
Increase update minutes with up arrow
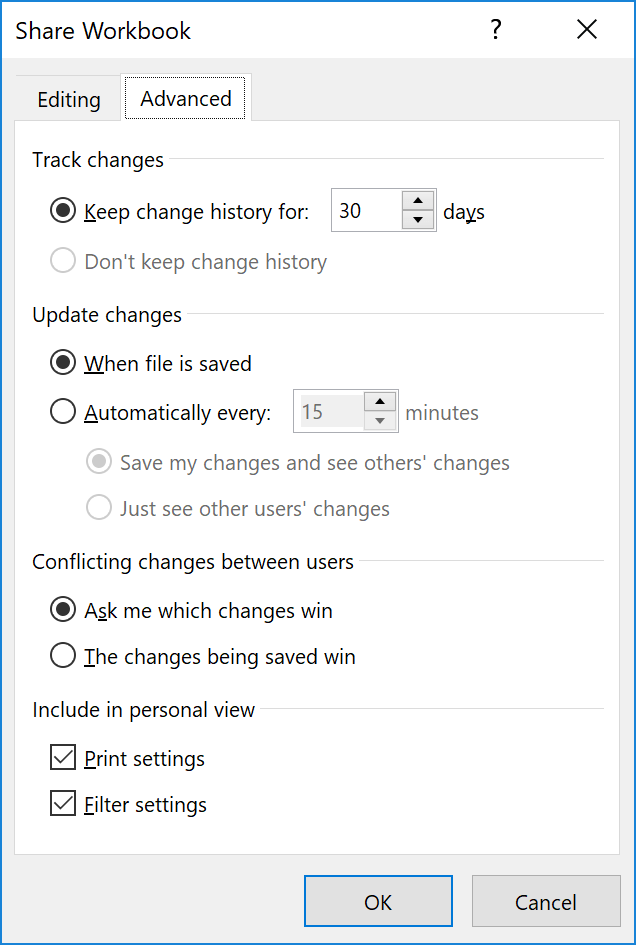pyautogui.click(x=380, y=402)
